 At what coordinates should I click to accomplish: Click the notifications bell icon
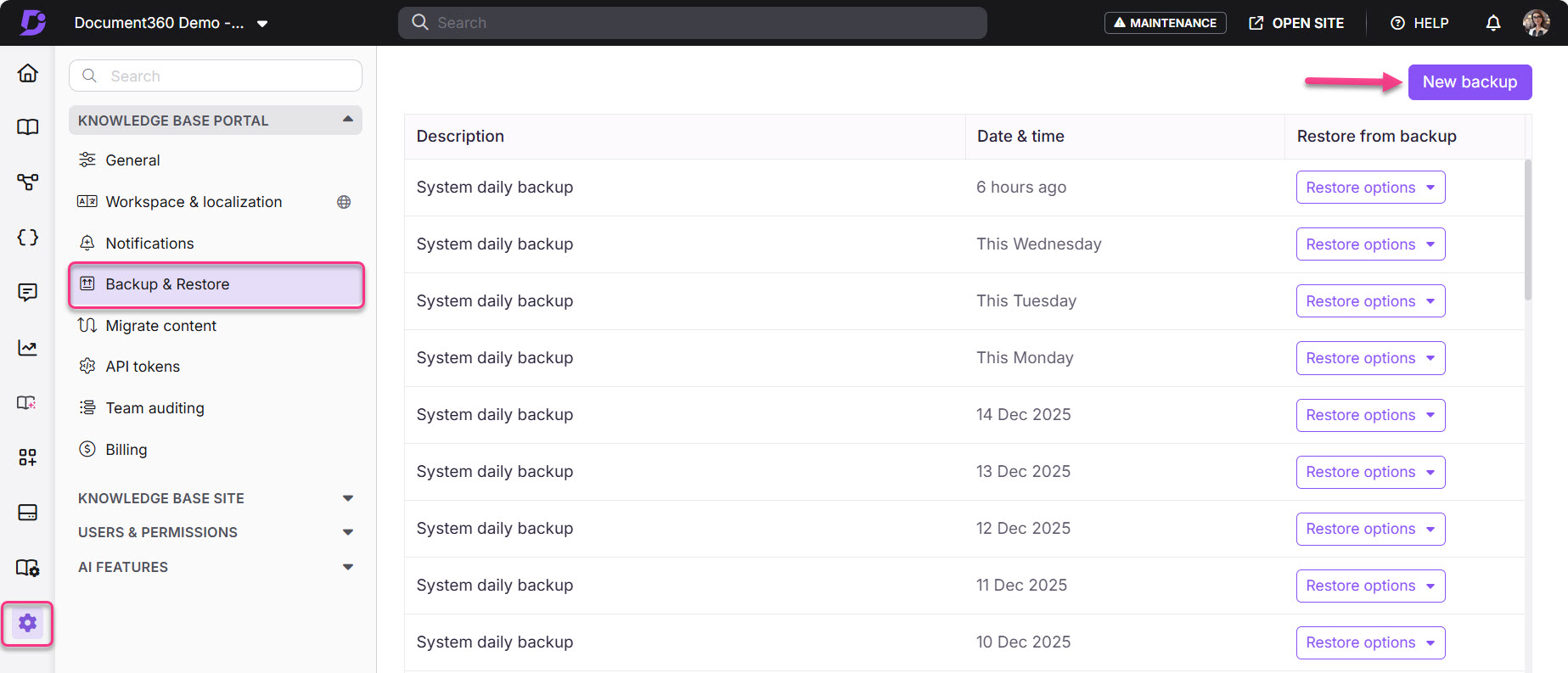click(x=1493, y=23)
